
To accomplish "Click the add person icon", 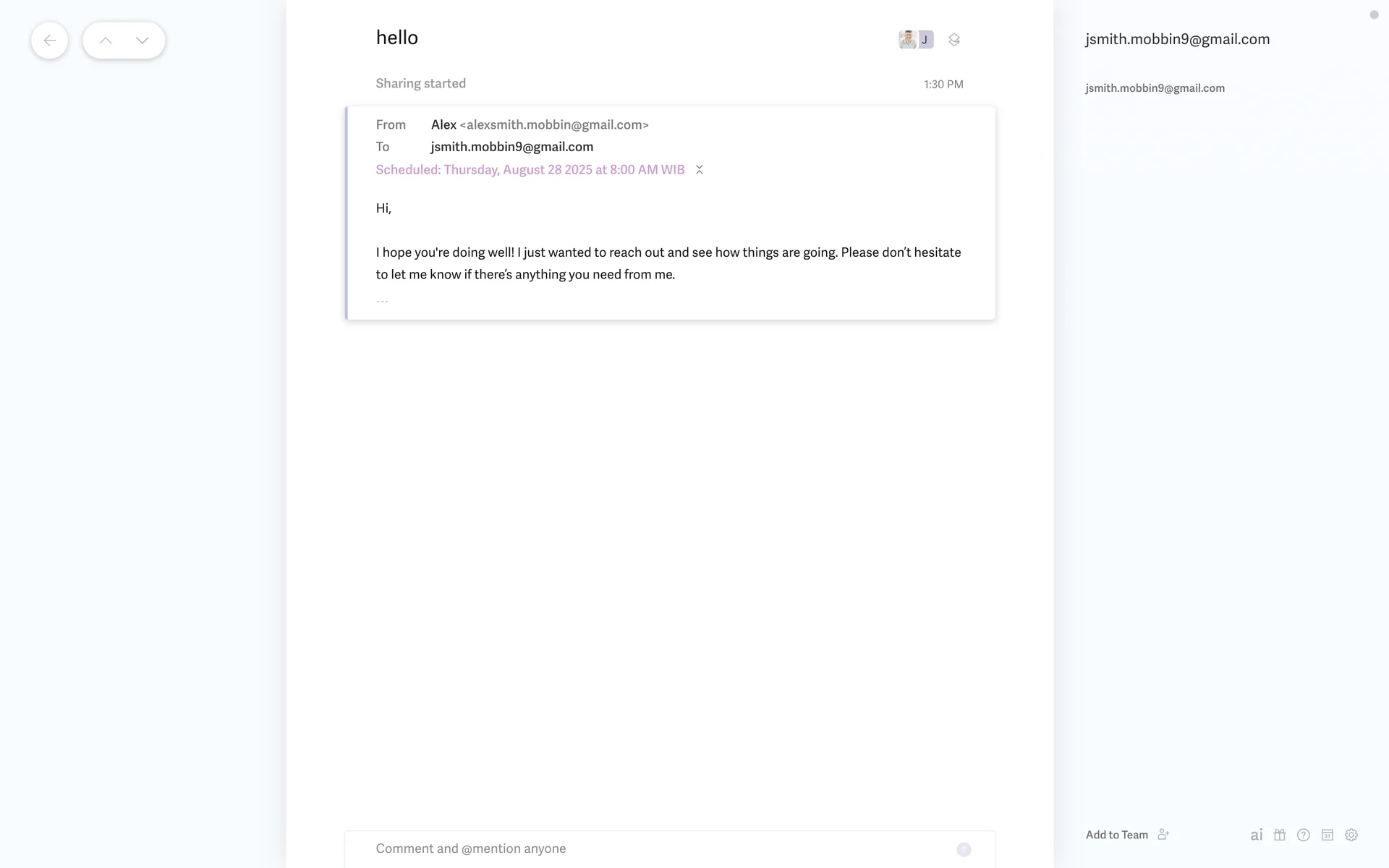I will (1163, 835).
